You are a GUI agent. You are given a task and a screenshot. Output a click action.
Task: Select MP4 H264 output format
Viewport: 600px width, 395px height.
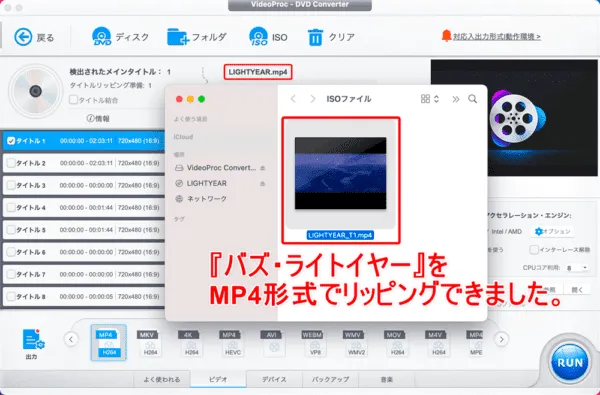tap(109, 343)
